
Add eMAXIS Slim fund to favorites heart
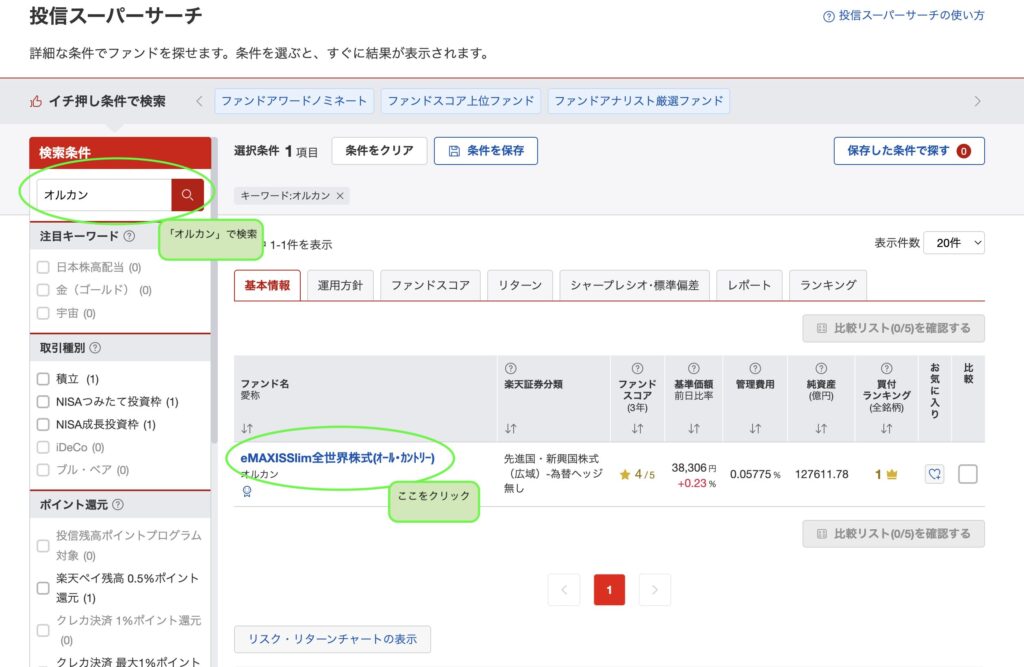pos(935,474)
